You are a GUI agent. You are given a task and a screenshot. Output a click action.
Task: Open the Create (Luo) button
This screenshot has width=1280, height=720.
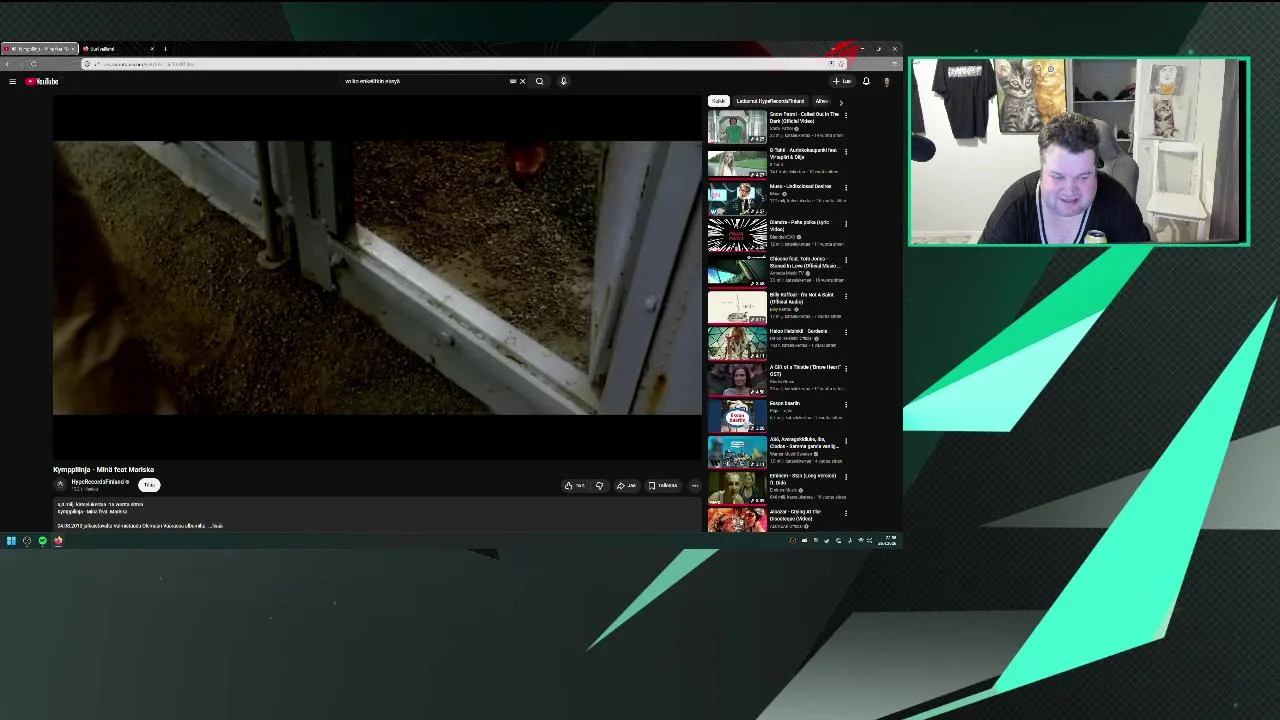(842, 81)
